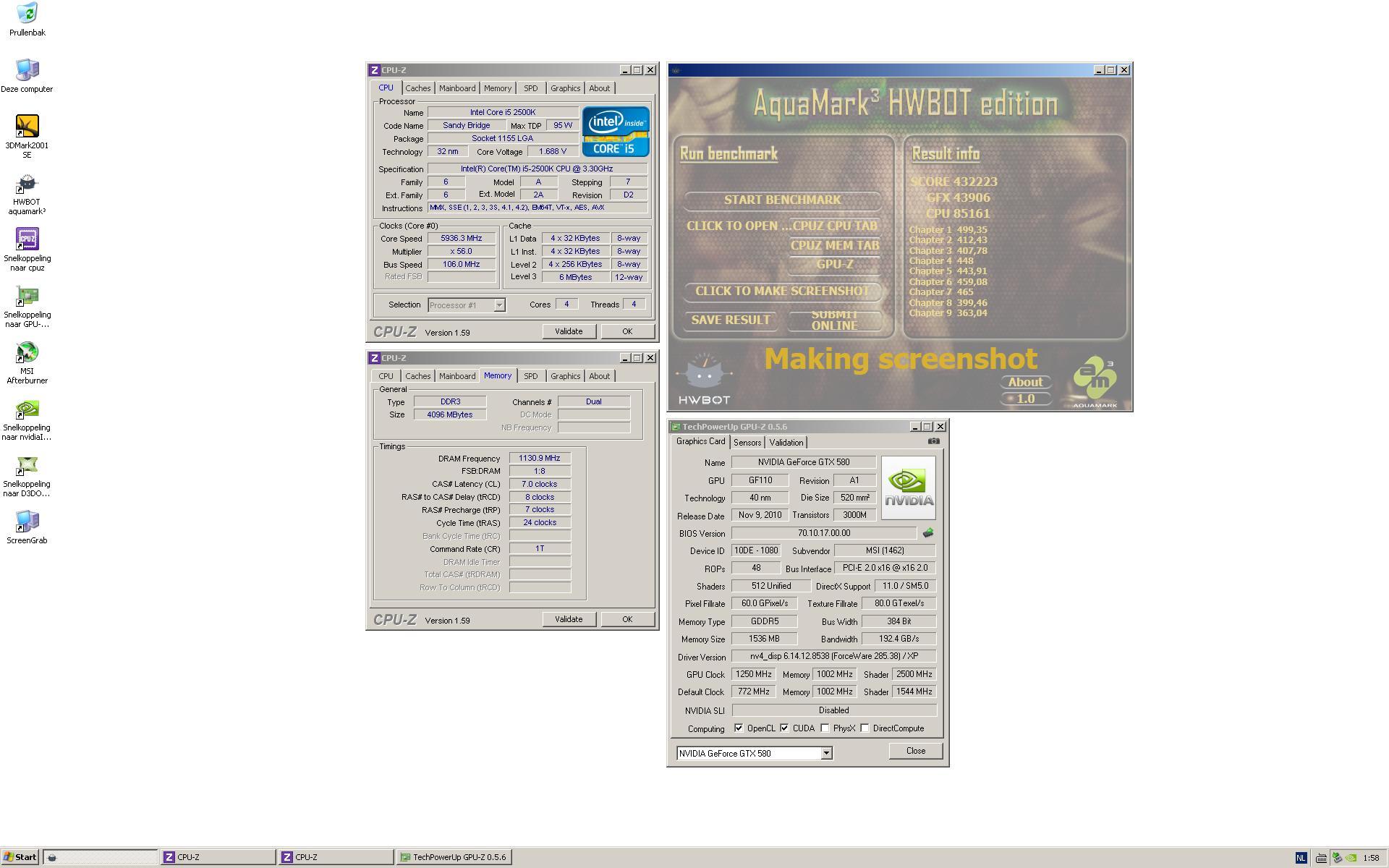Open the Snelkoppeling naar D3DO shortcut

[27, 464]
